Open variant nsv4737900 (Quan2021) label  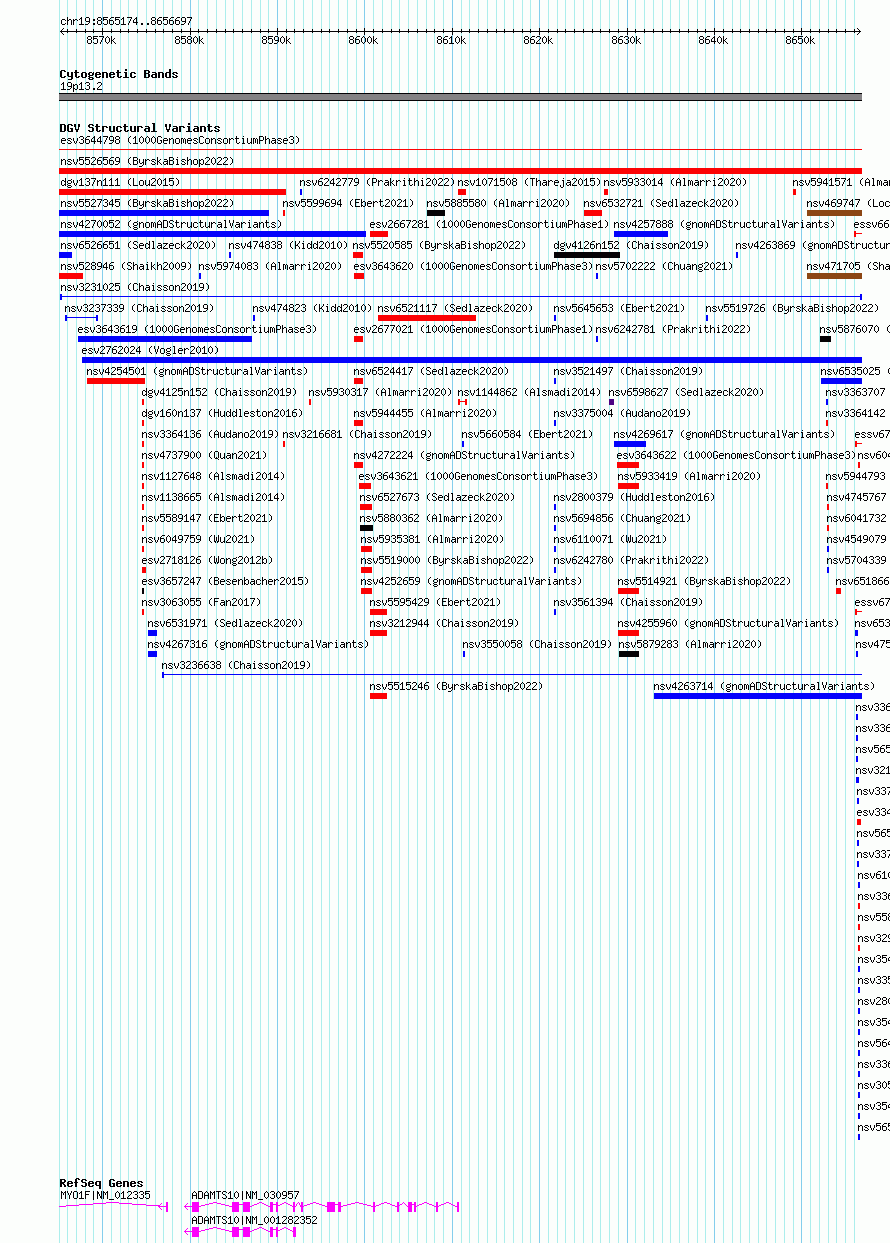point(204,456)
